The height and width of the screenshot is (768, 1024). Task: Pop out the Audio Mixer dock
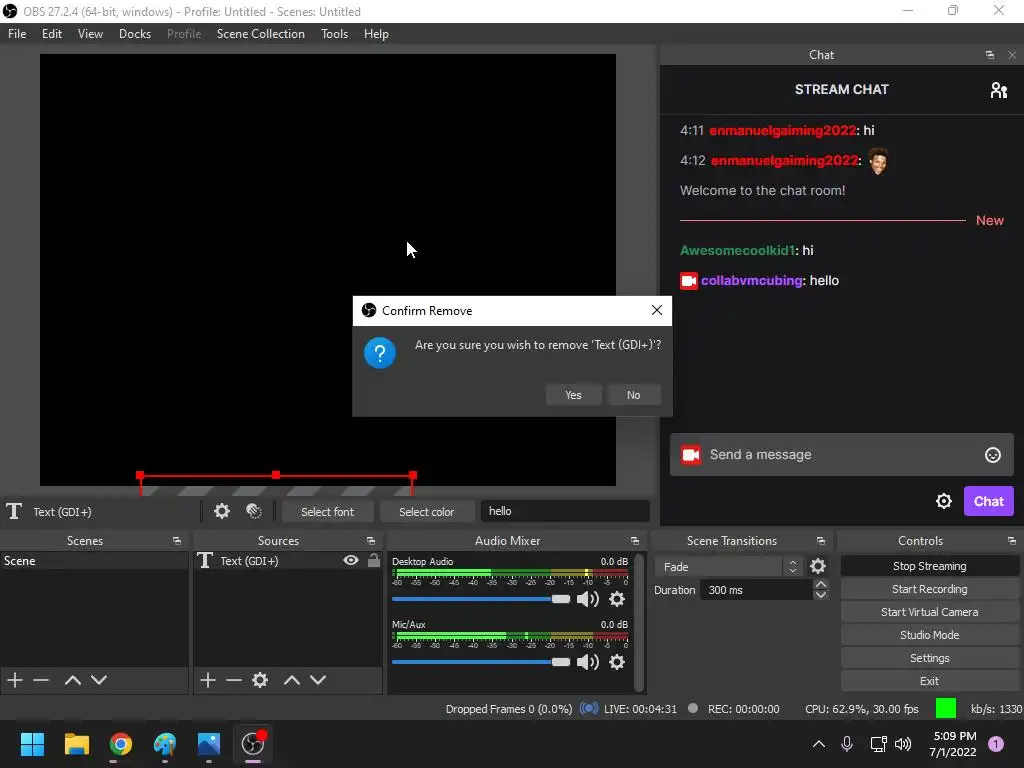tap(635, 541)
